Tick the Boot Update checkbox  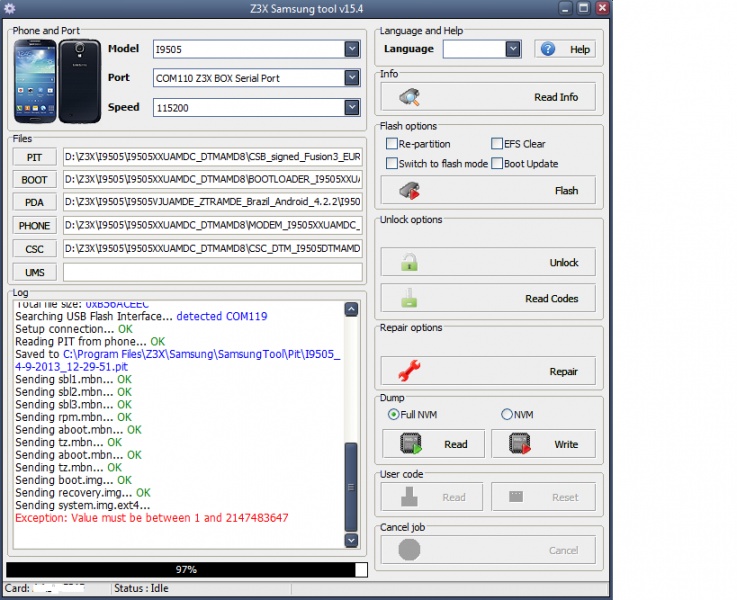pos(497,163)
